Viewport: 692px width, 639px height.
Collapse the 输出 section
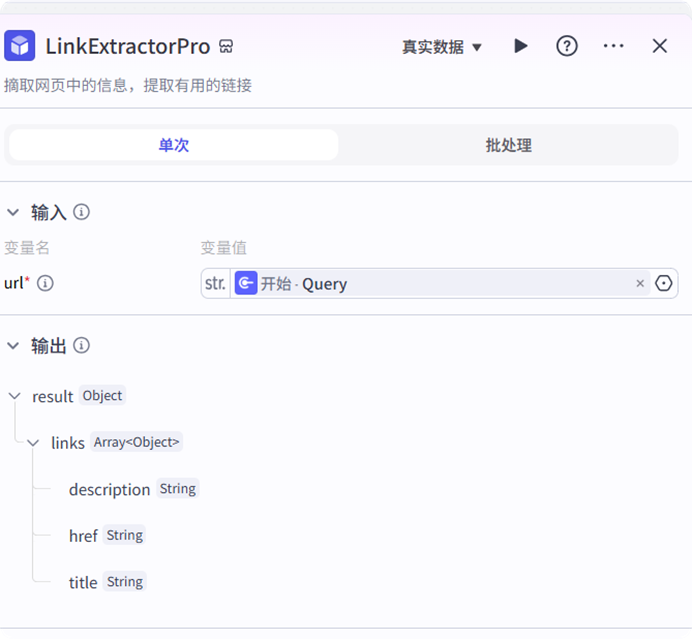coord(14,345)
